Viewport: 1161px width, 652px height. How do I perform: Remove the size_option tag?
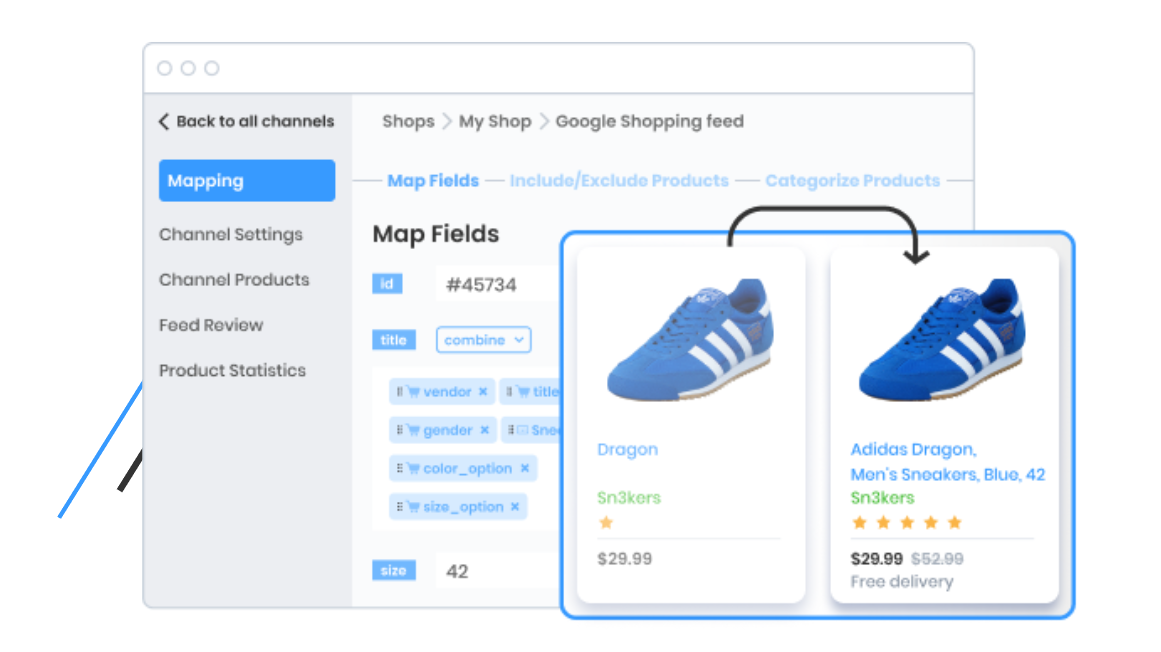point(515,507)
